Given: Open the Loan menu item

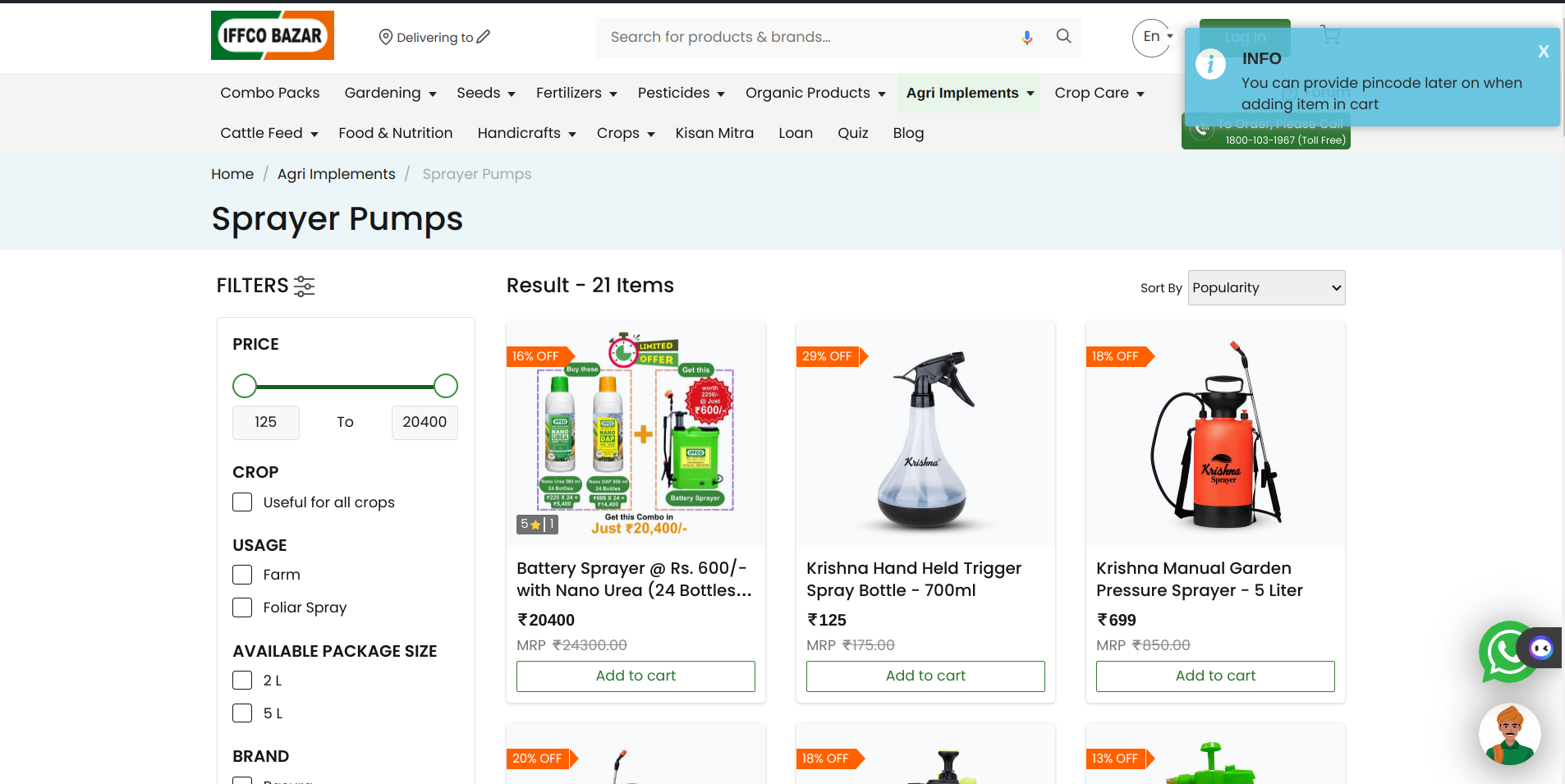Looking at the screenshot, I should (796, 133).
